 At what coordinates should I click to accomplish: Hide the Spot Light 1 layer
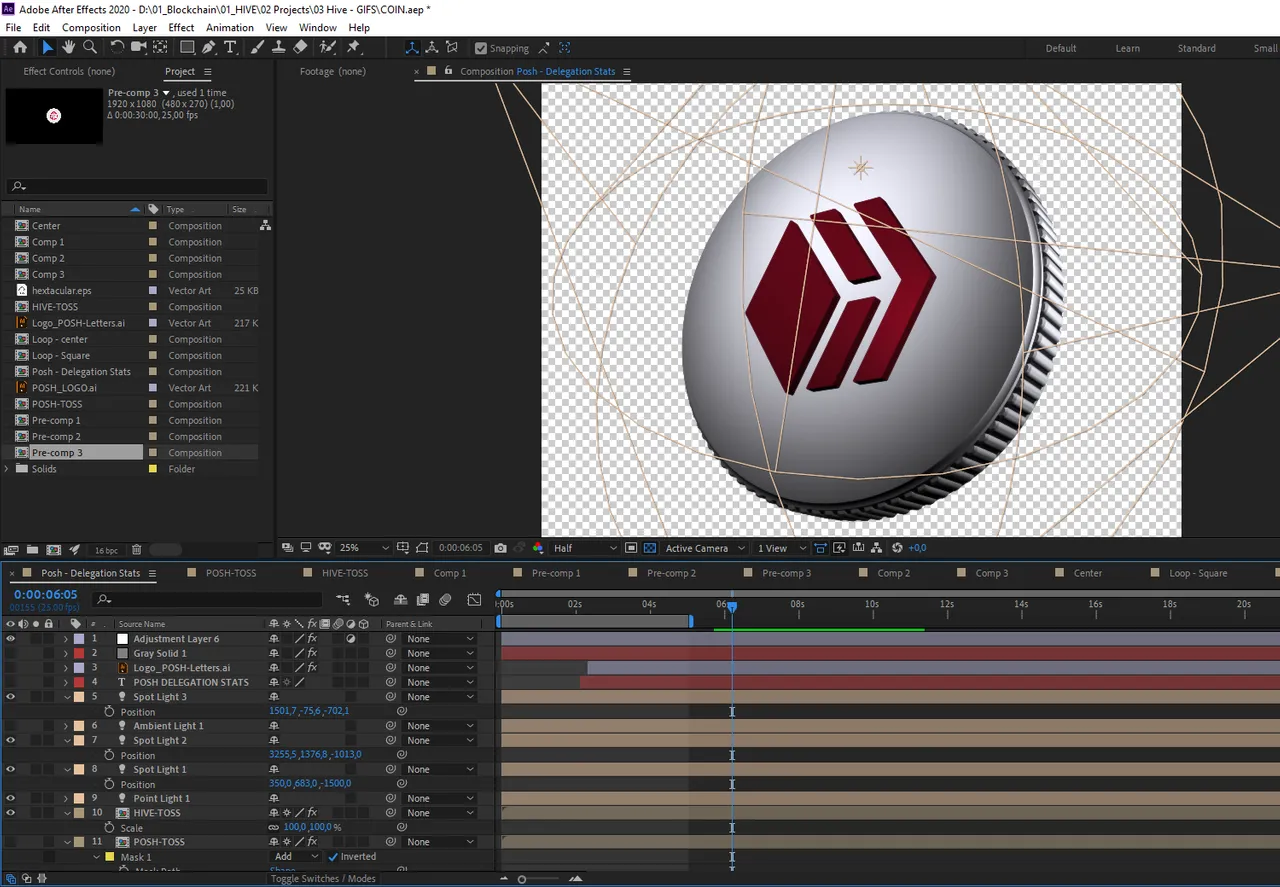[11, 770]
